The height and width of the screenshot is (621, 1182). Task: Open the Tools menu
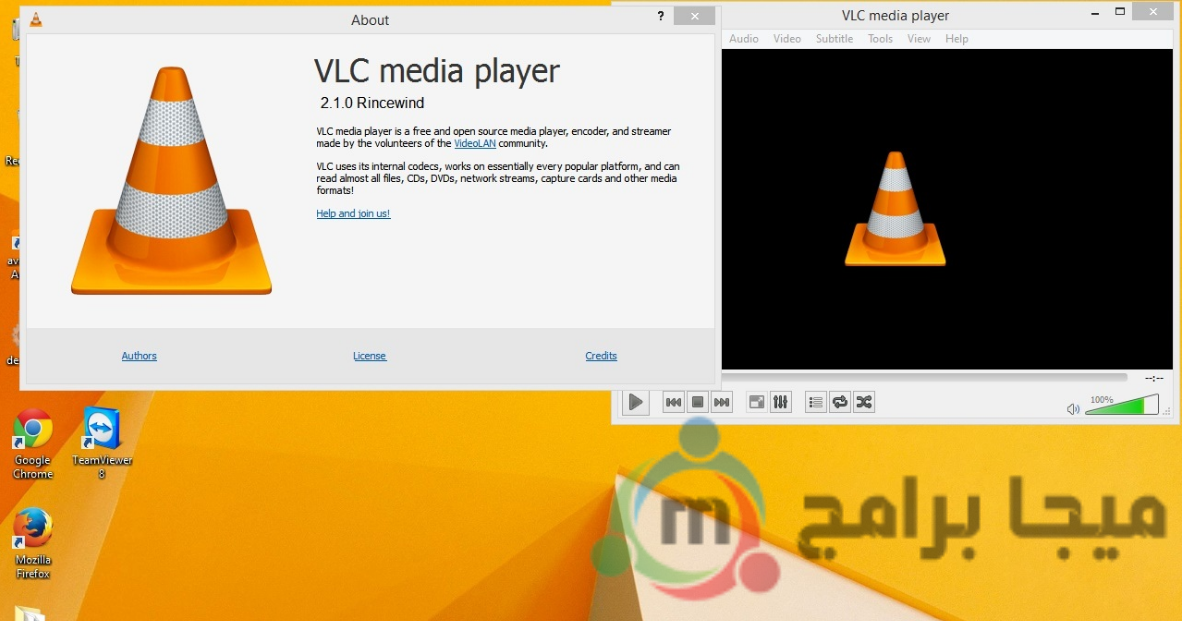point(880,38)
